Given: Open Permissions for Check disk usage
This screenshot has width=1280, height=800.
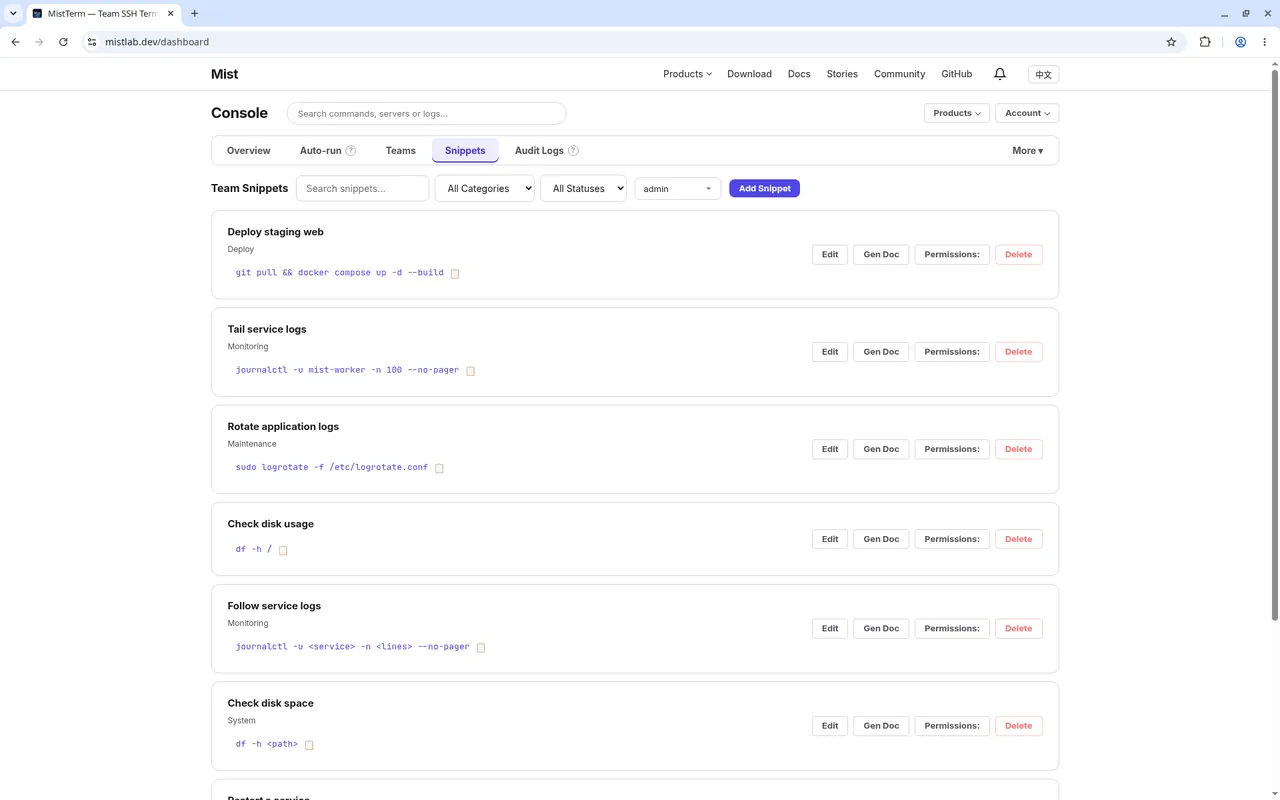Looking at the screenshot, I should pyautogui.click(x=952, y=539).
